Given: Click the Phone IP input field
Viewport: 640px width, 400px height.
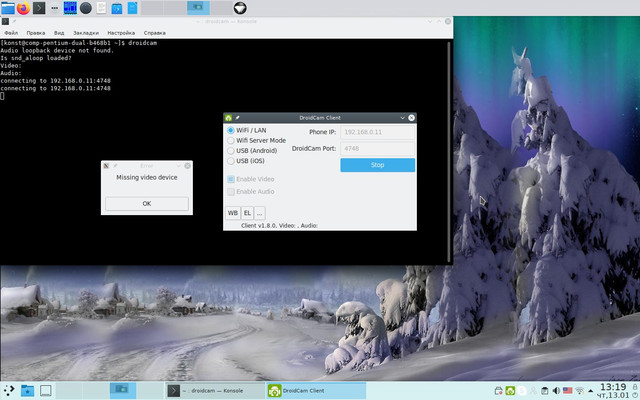Looking at the screenshot, I should click(x=378, y=132).
